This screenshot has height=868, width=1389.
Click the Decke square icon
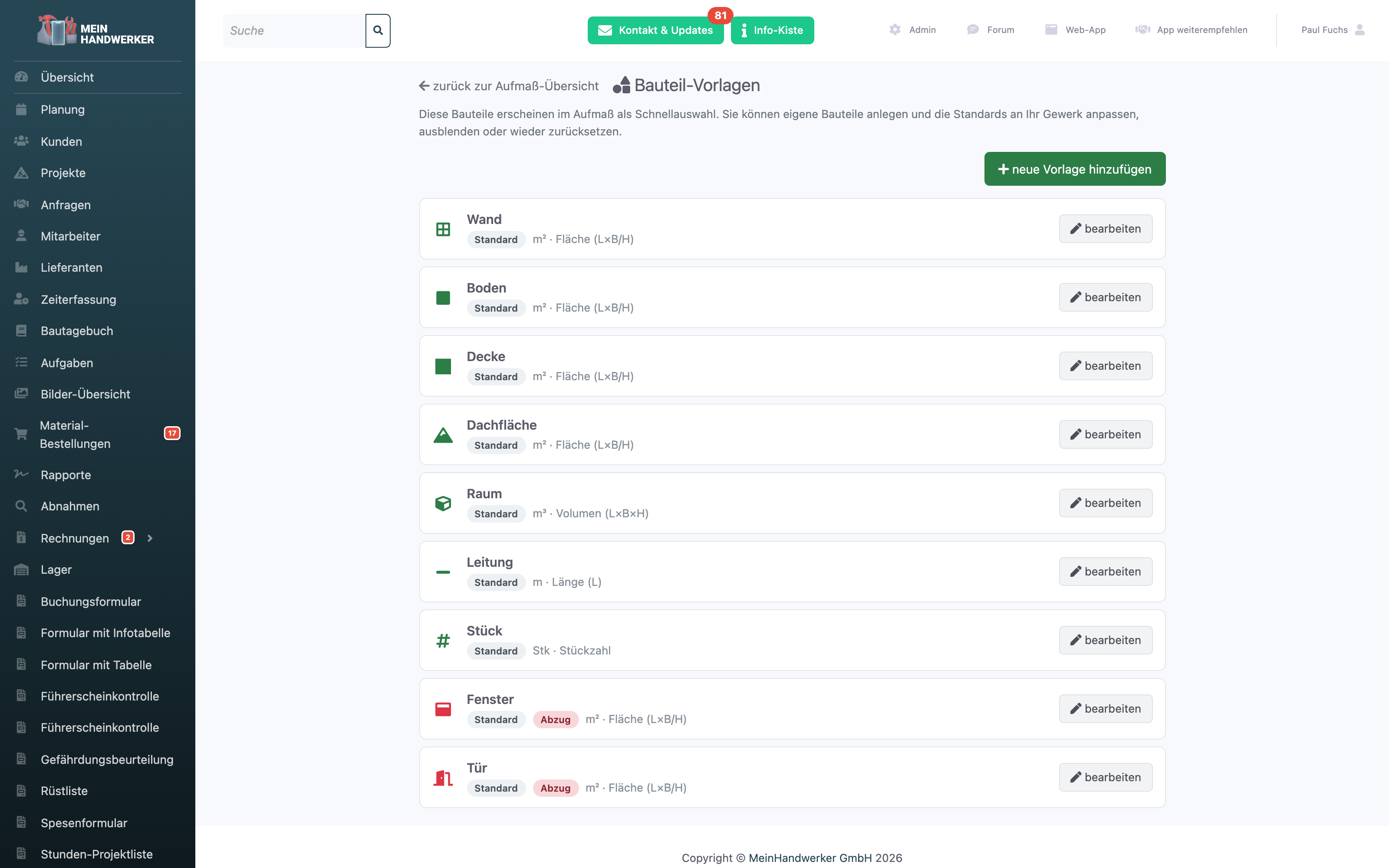(443, 366)
